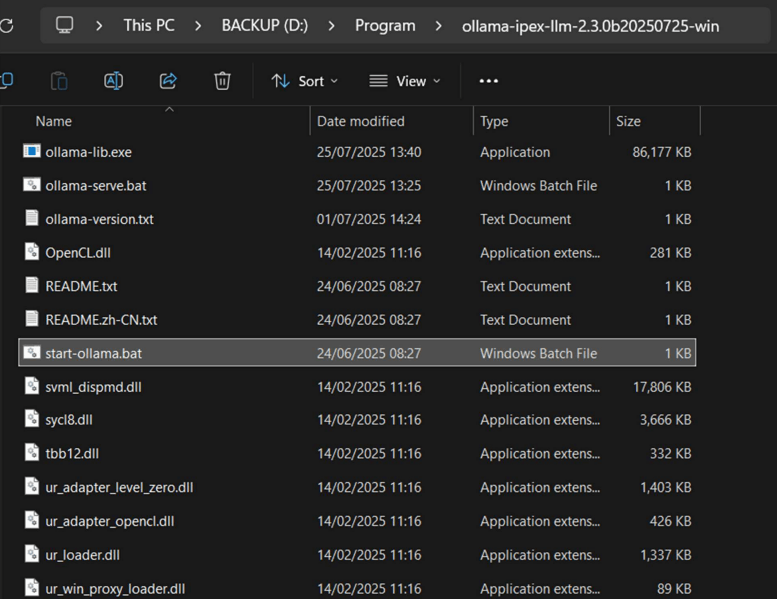Sort files by Size column header
This screenshot has width=777, height=599.
[628, 121]
